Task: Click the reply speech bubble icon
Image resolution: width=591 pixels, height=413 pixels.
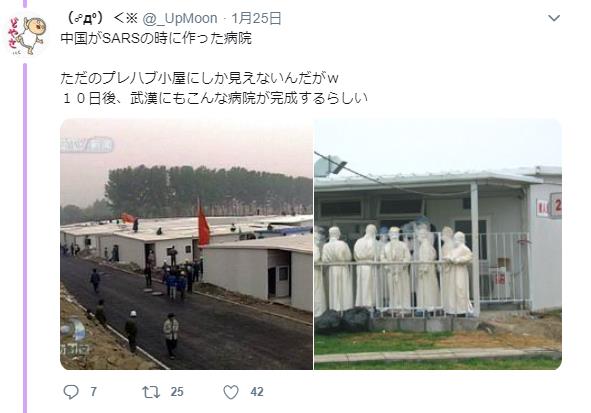Action: pyautogui.click(x=71, y=392)
